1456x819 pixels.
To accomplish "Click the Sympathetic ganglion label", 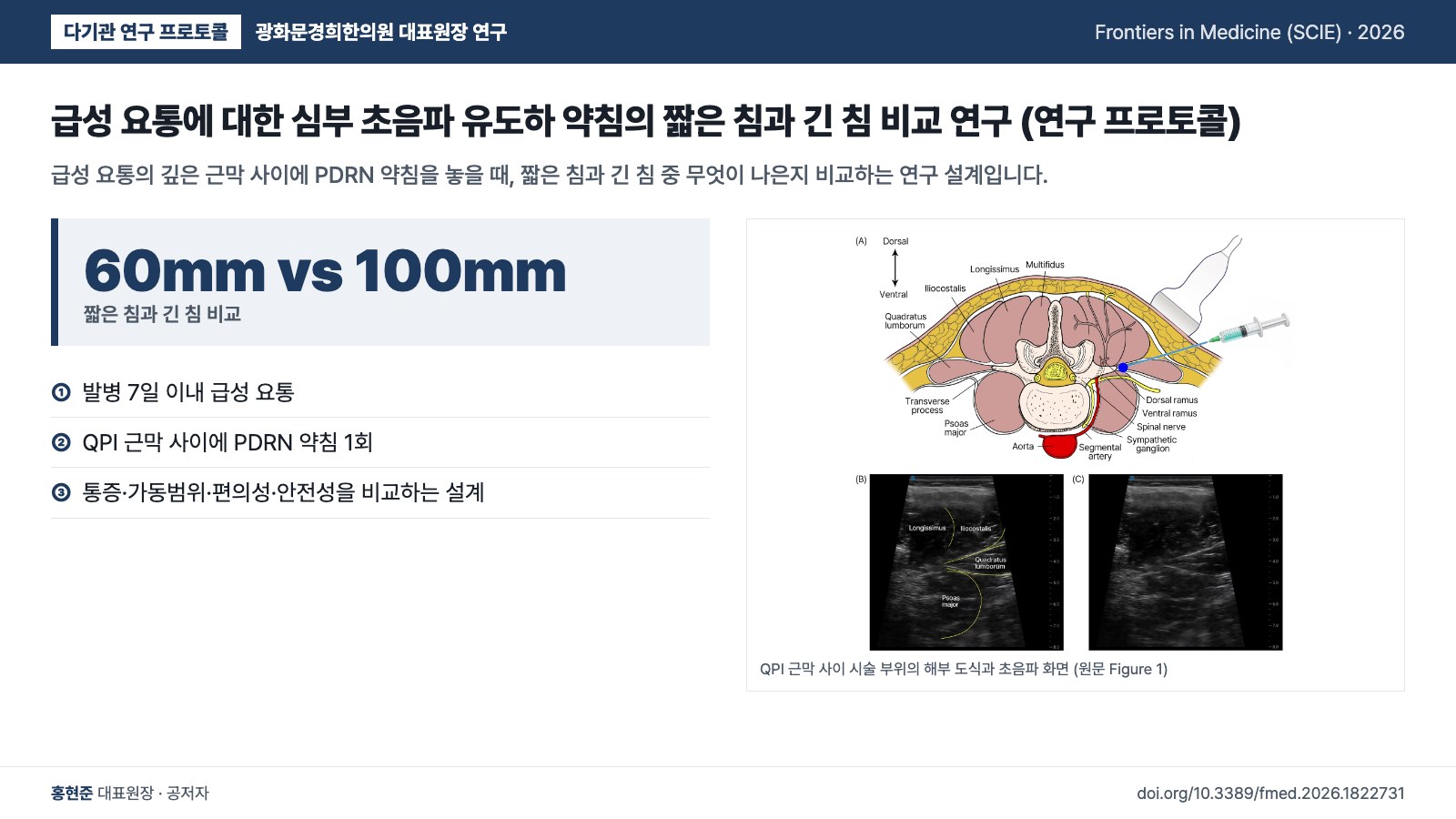I will coord(1152,444).
